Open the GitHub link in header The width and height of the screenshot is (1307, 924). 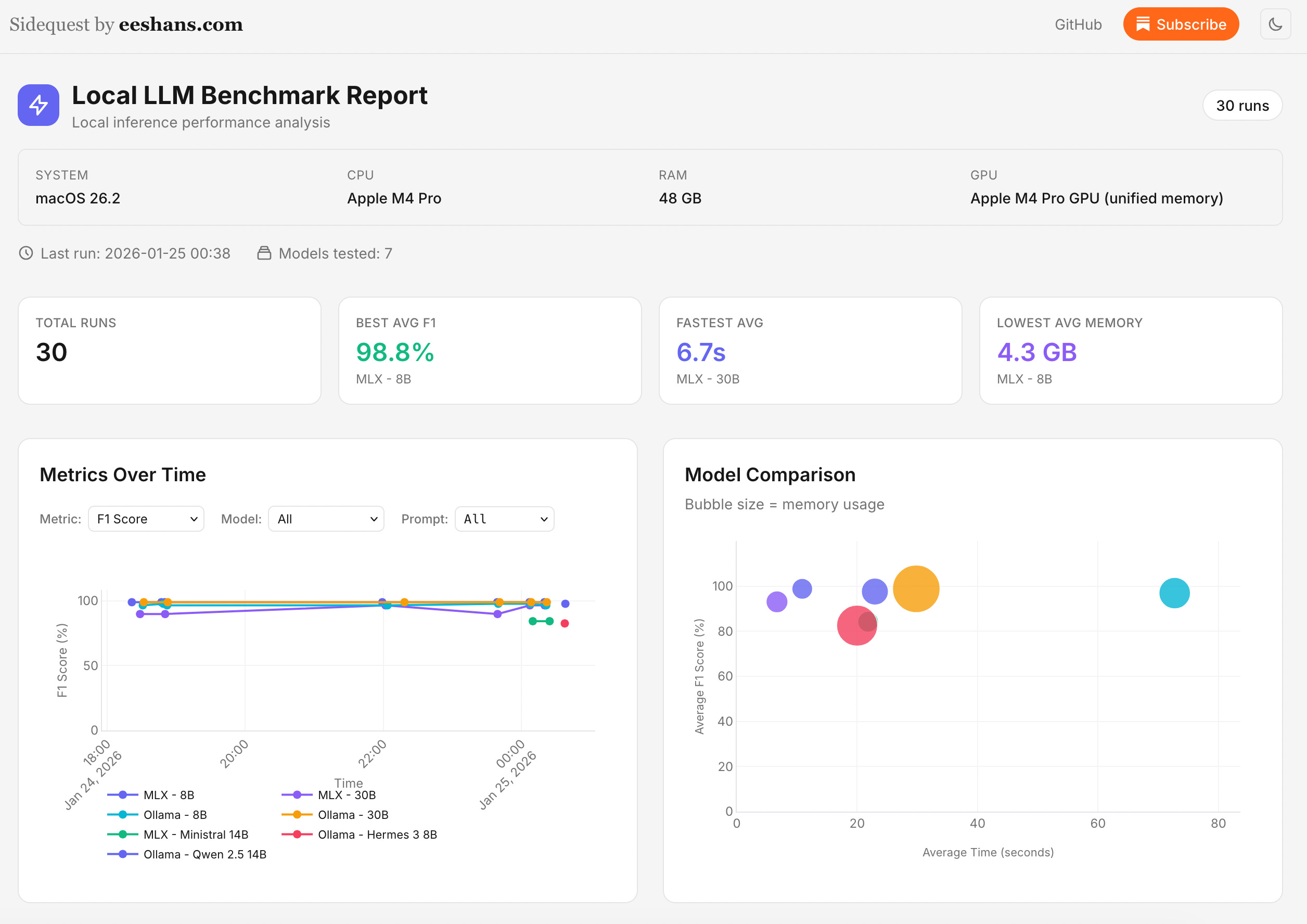(x=1078, y=24)
